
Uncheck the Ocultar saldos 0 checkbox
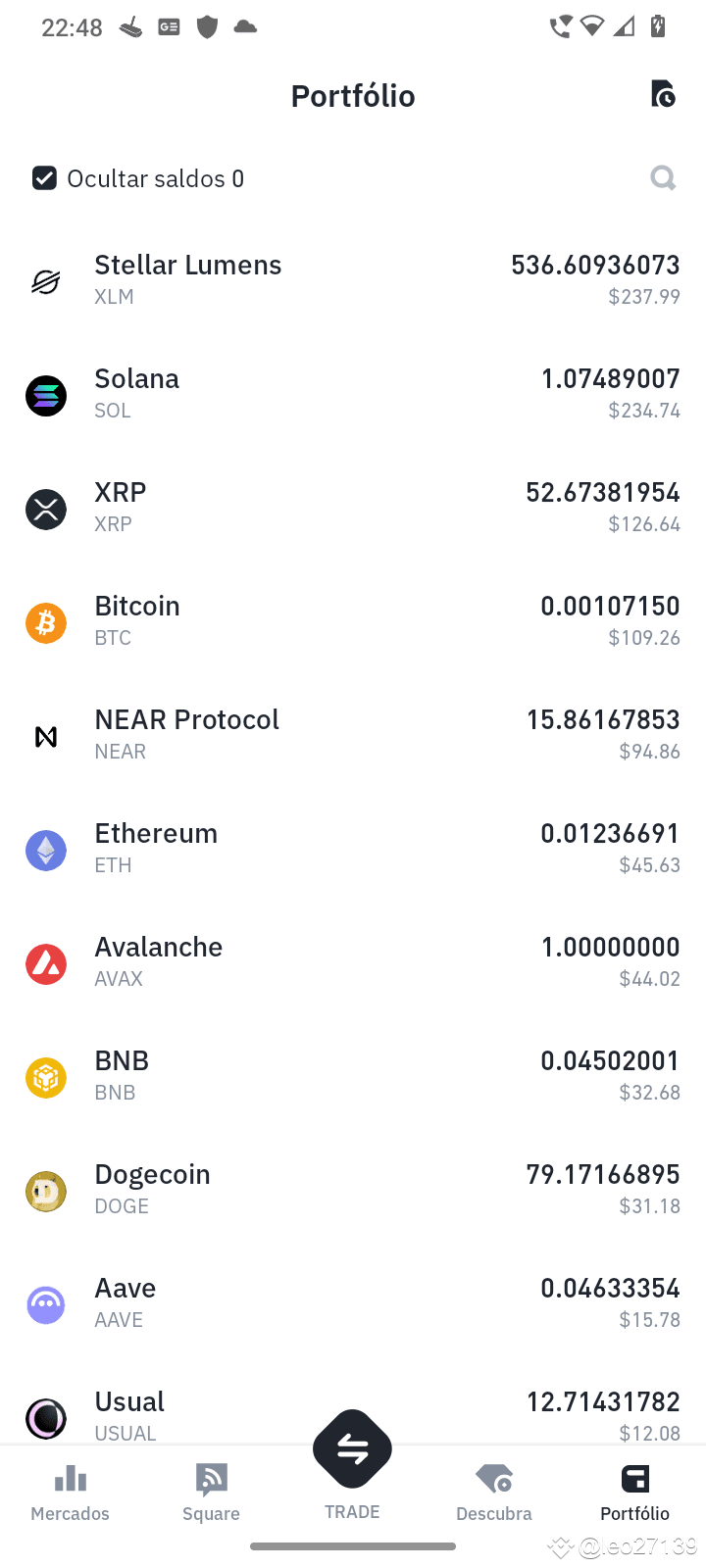[44, 177]
